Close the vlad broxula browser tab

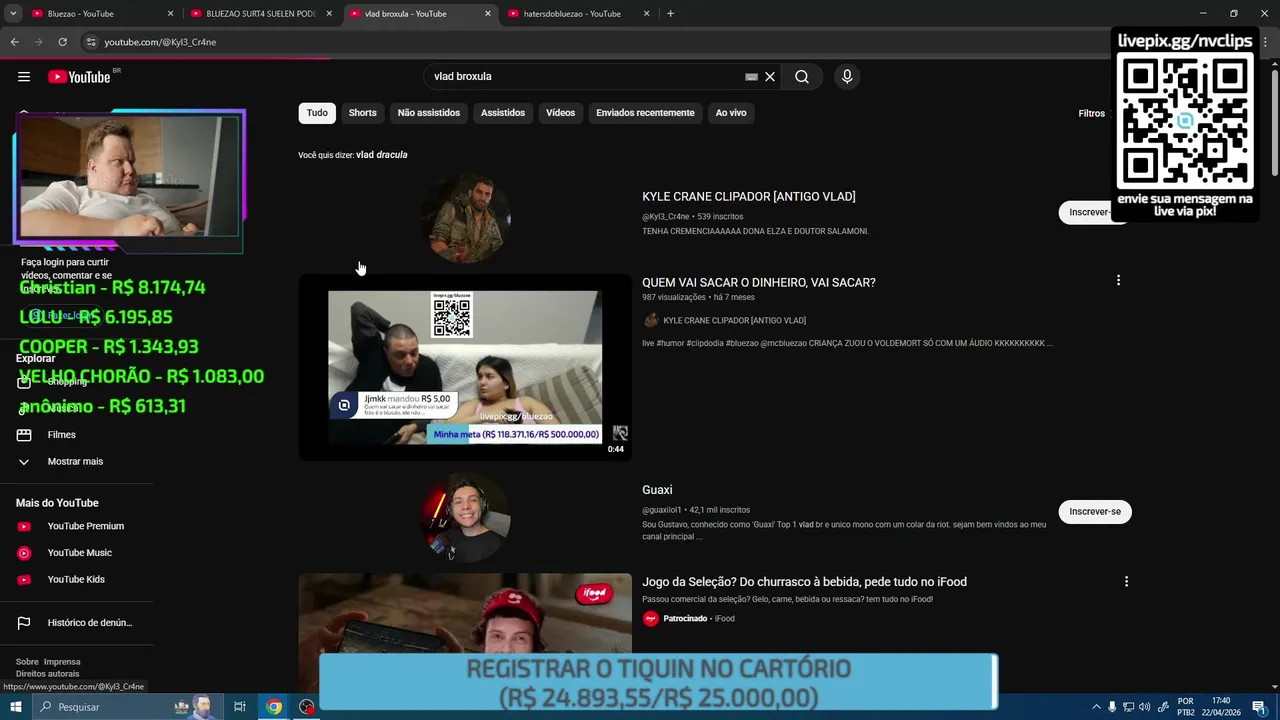[x=488, y=14]
